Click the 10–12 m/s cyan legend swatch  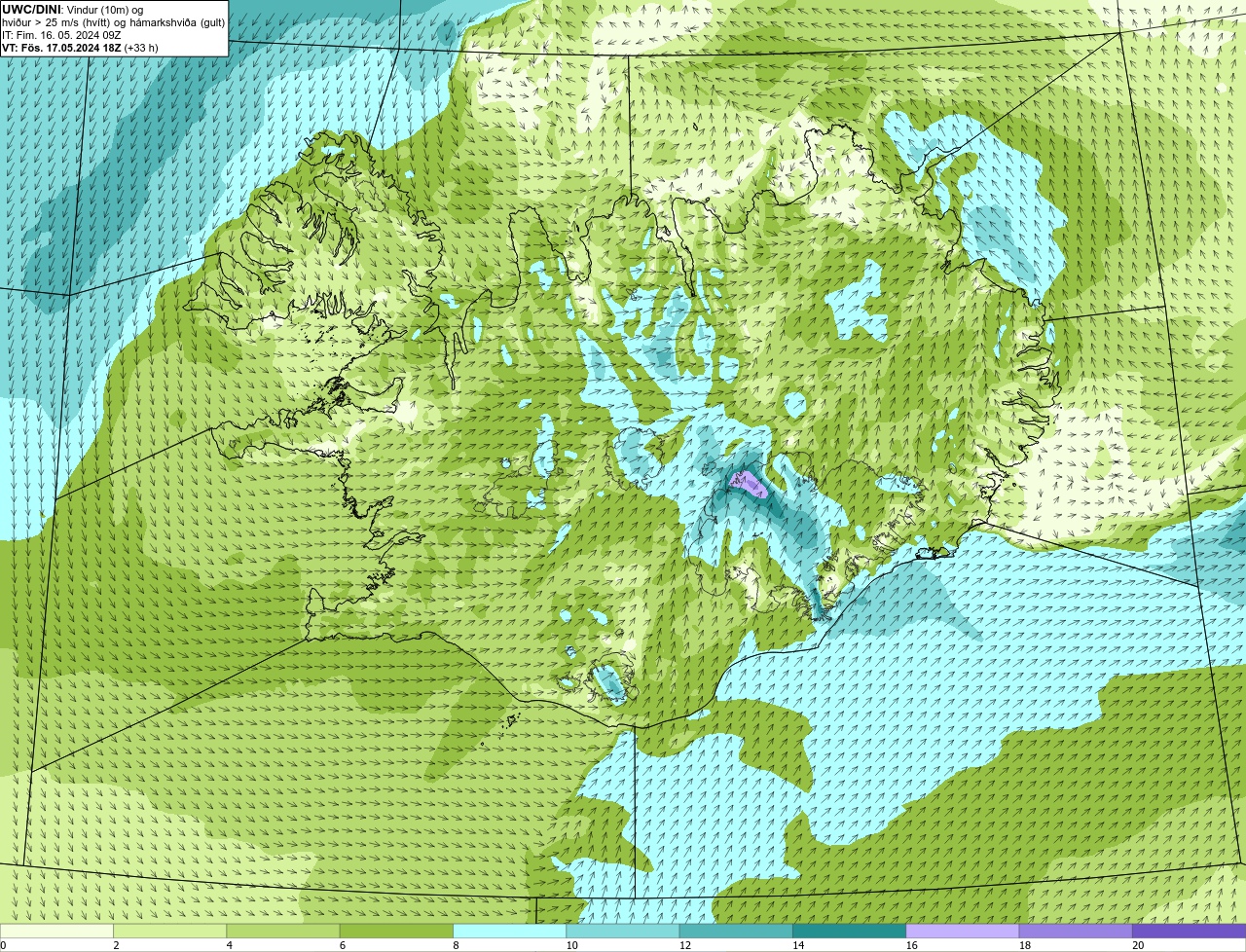[x=623, y=932]
